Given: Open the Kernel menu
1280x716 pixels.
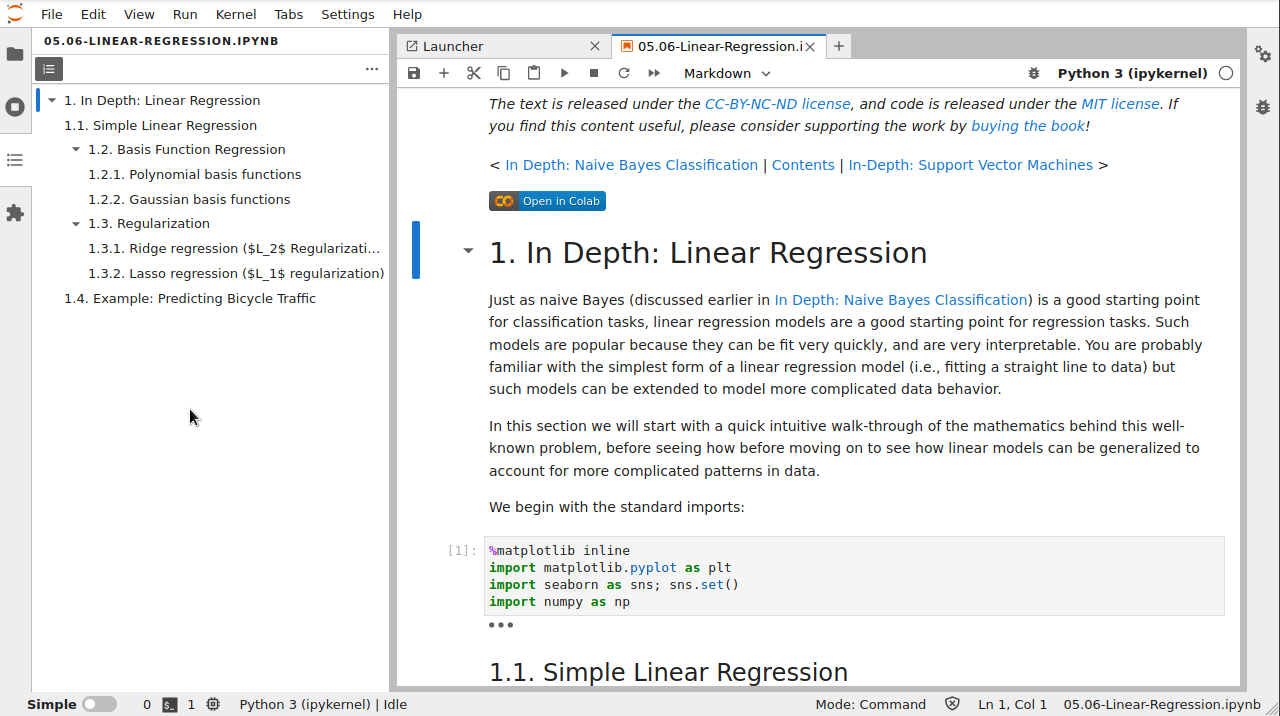Looking at the screenshot, I should [x=235, y=14].
